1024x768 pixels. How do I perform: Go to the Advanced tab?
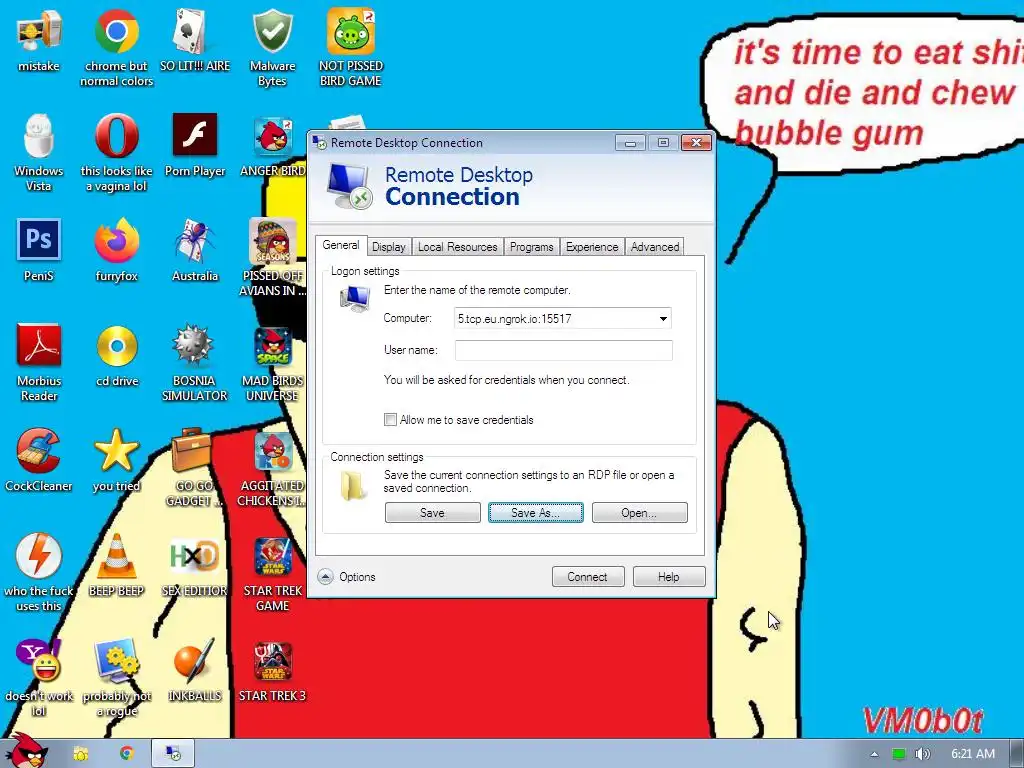click(x=654, y=247)
